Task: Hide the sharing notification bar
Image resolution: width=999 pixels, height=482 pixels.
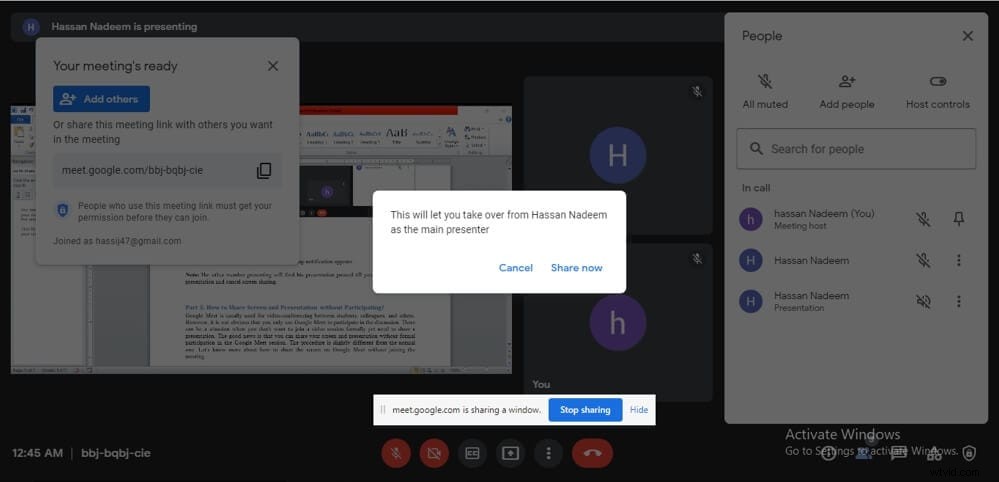Action: pyautogui.click(x=638, y=410)
